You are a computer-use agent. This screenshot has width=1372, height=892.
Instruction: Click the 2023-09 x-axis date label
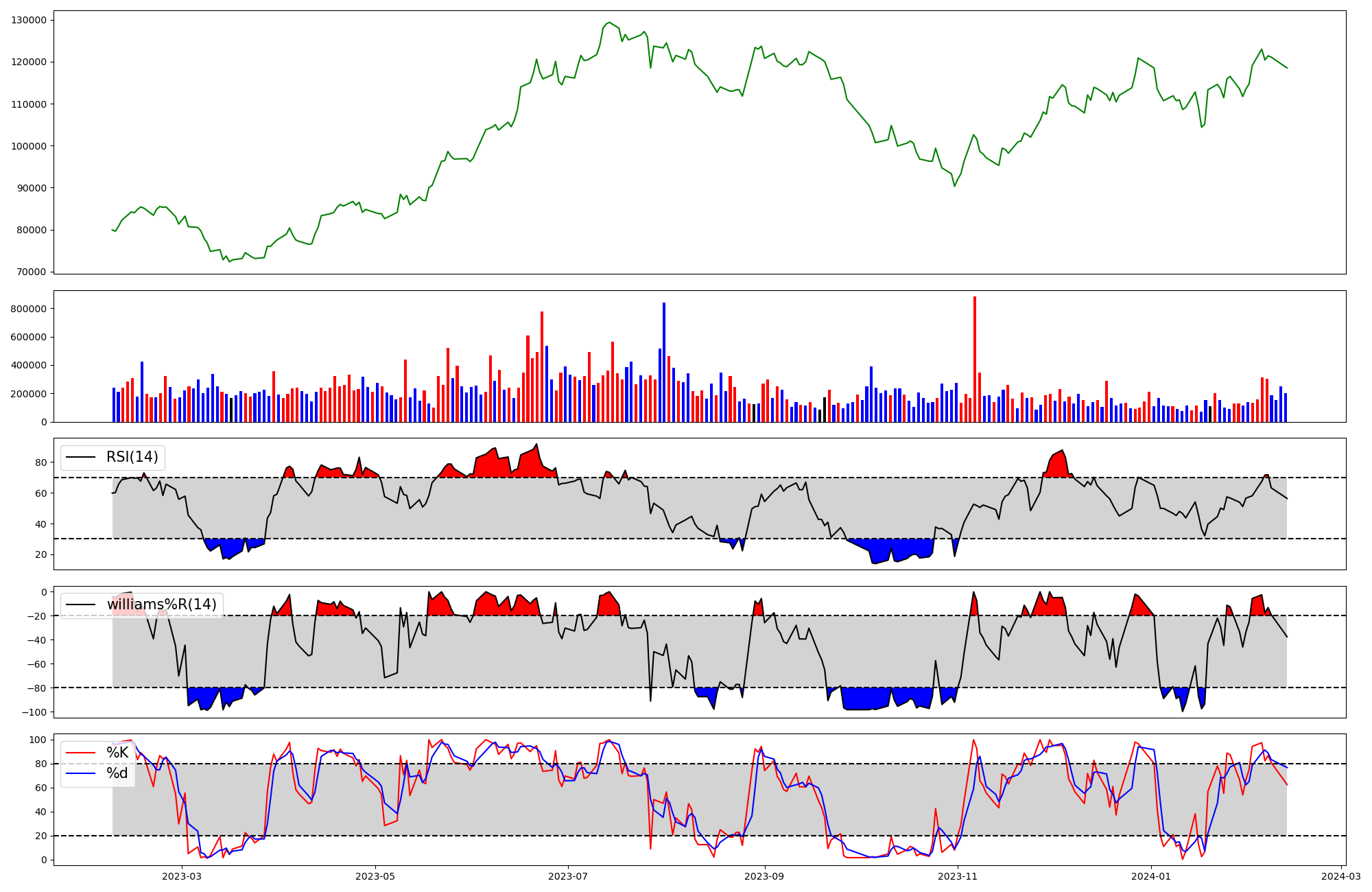(764, 876)
